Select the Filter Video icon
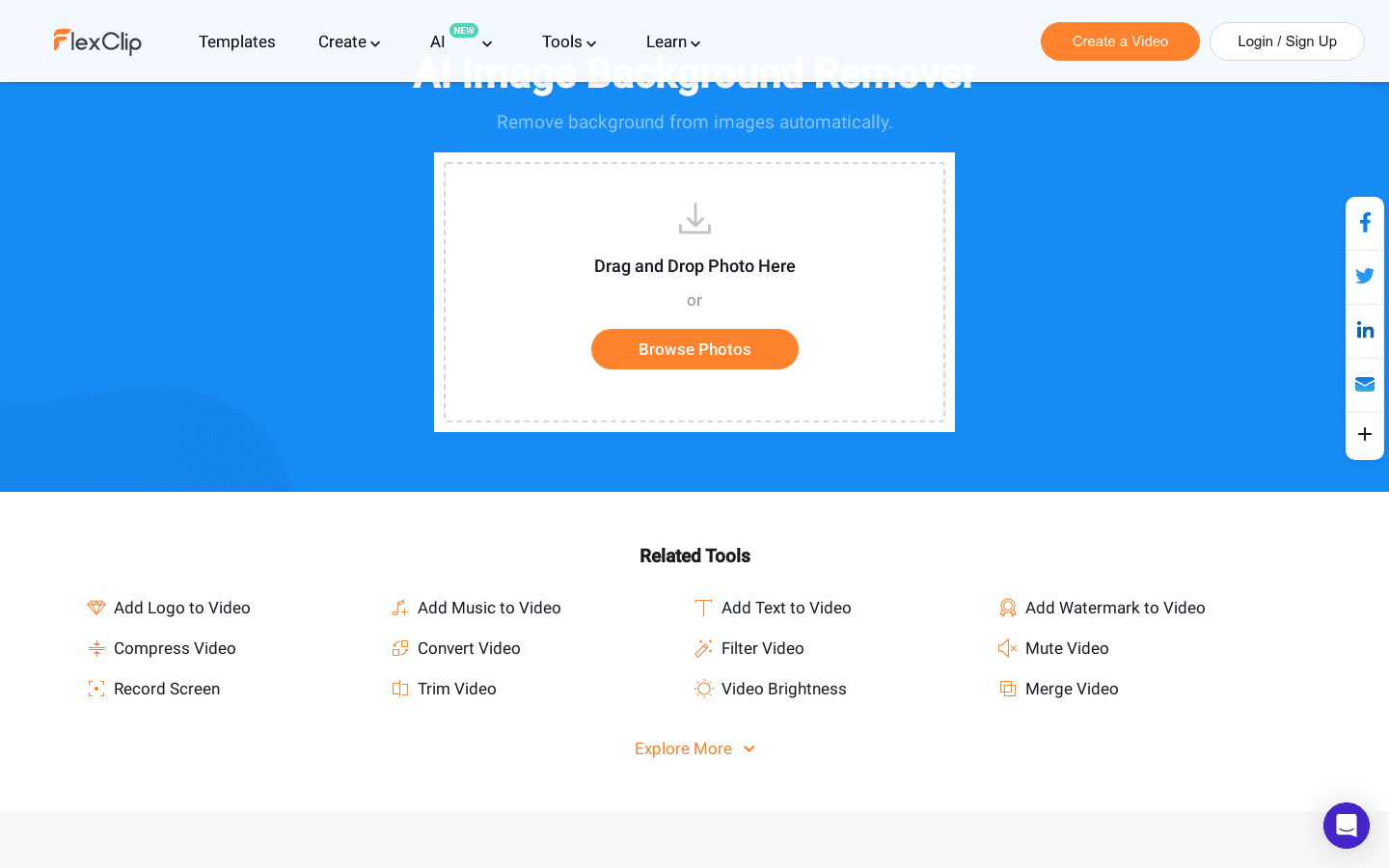This screenshot has height=868, width=1389. tap(703, 648)
